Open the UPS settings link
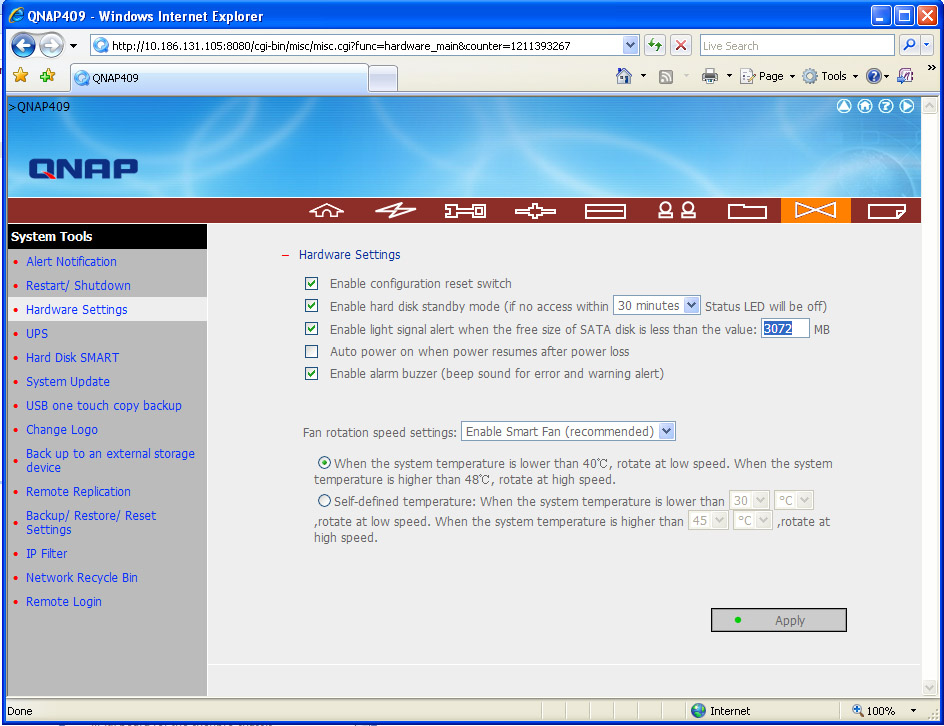 point(37,334)
